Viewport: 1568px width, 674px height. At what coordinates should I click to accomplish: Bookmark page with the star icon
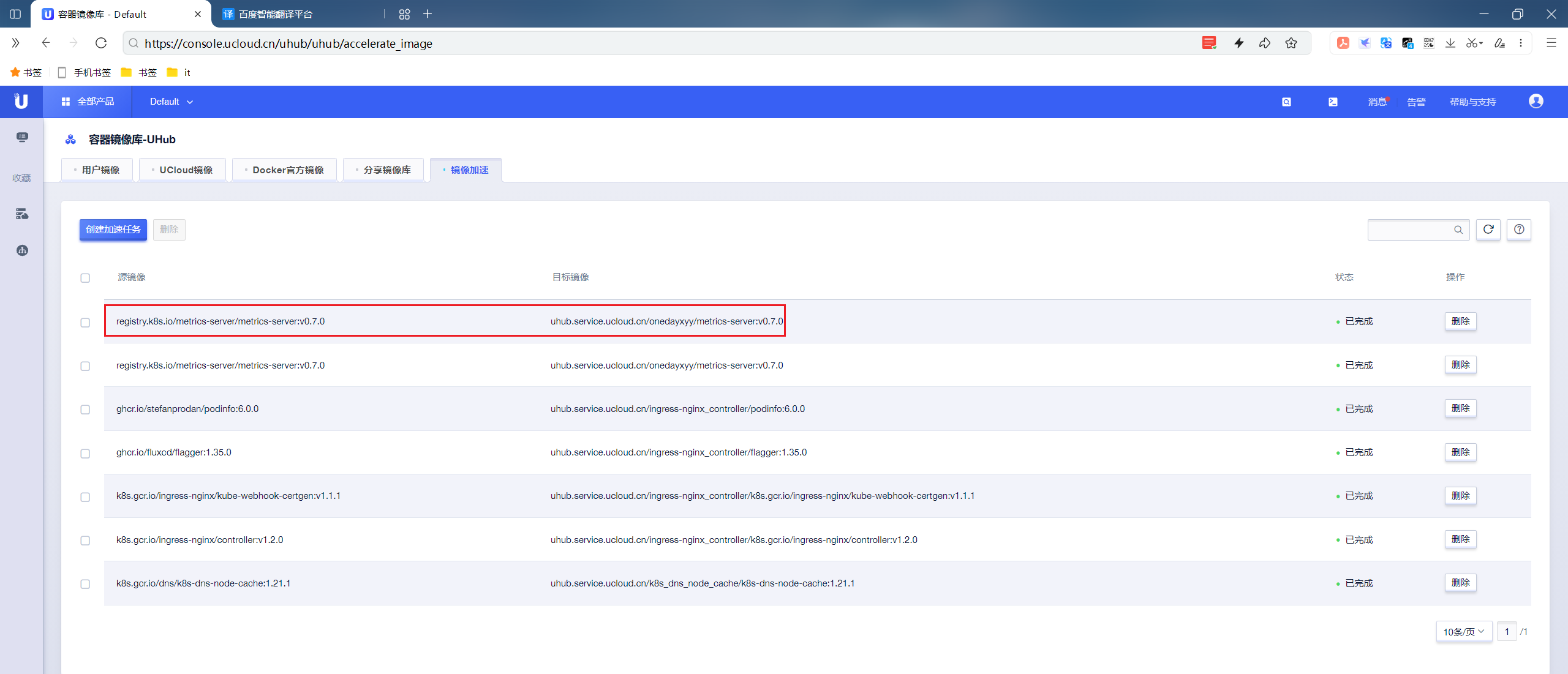coord(1291,43)
